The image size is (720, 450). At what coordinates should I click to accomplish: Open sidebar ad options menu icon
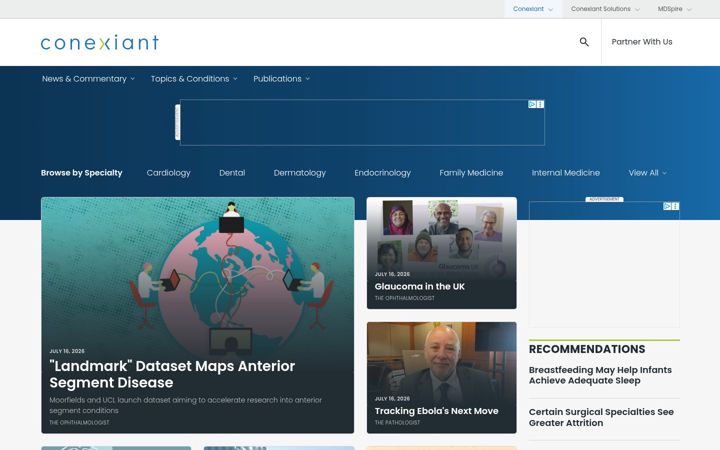click(675, 206)
